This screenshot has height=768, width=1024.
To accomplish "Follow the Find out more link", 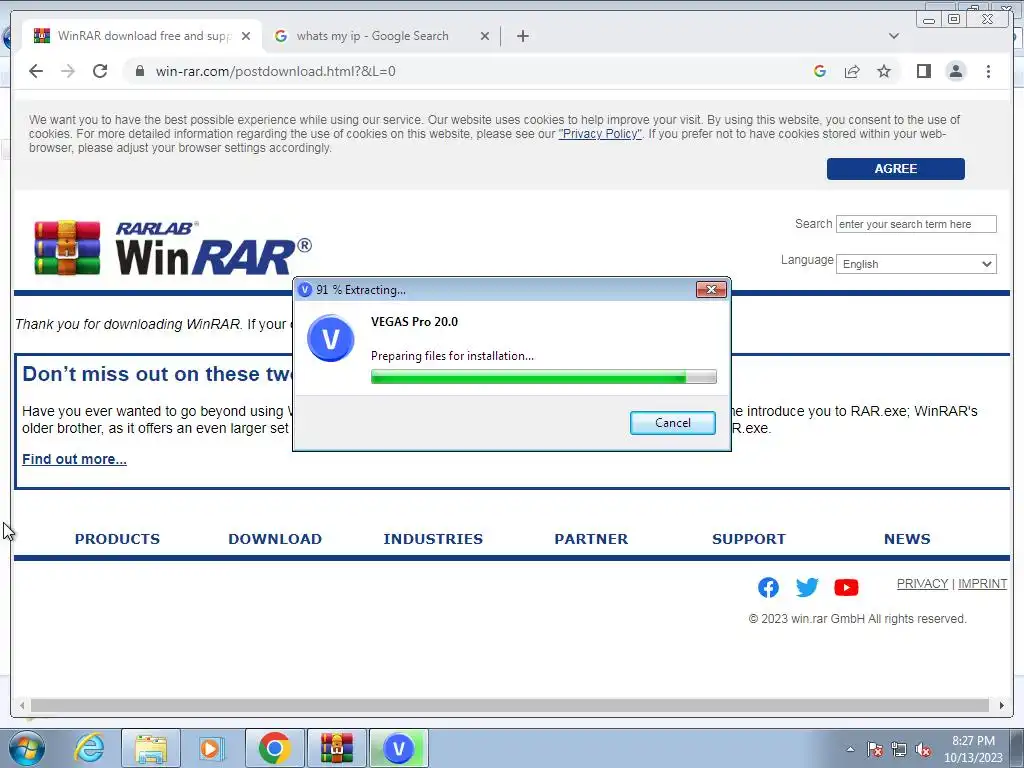I will pos(74,459).
